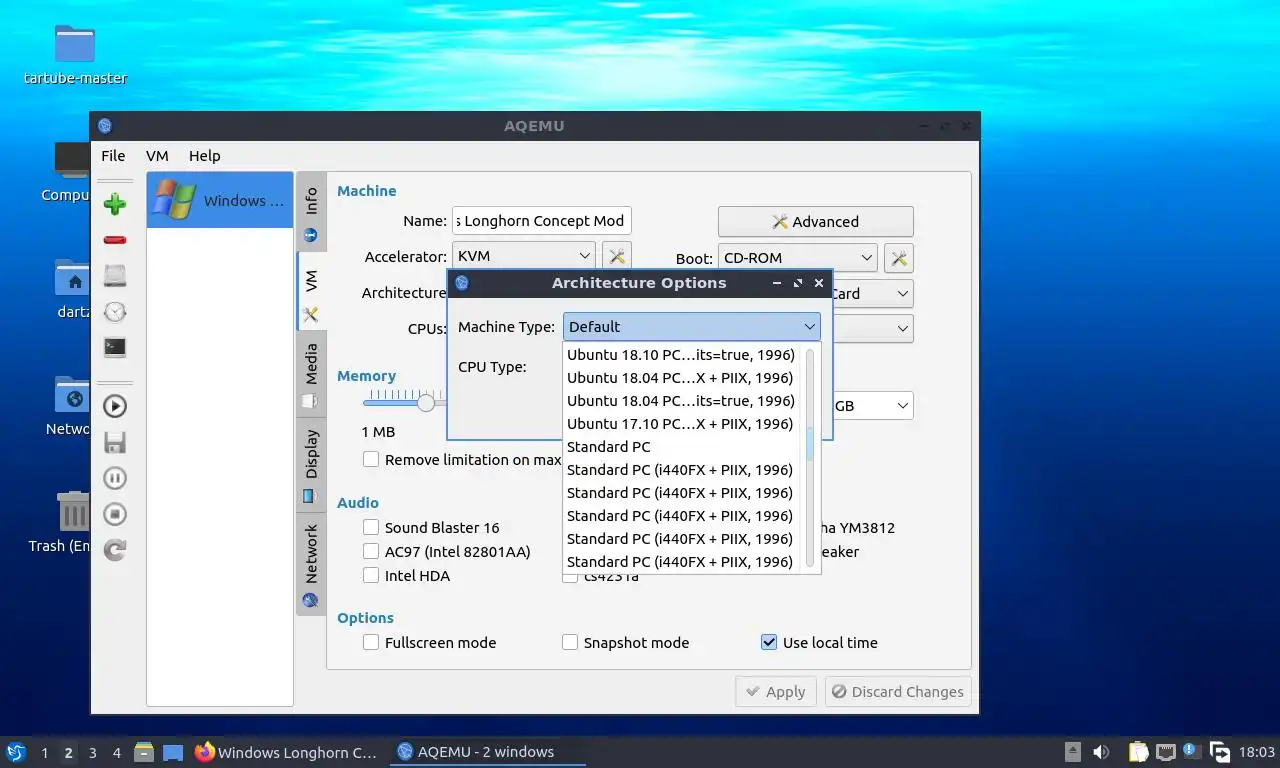Open the dartz home folder on desktop
1280x768 pixels.
point(73,289)
